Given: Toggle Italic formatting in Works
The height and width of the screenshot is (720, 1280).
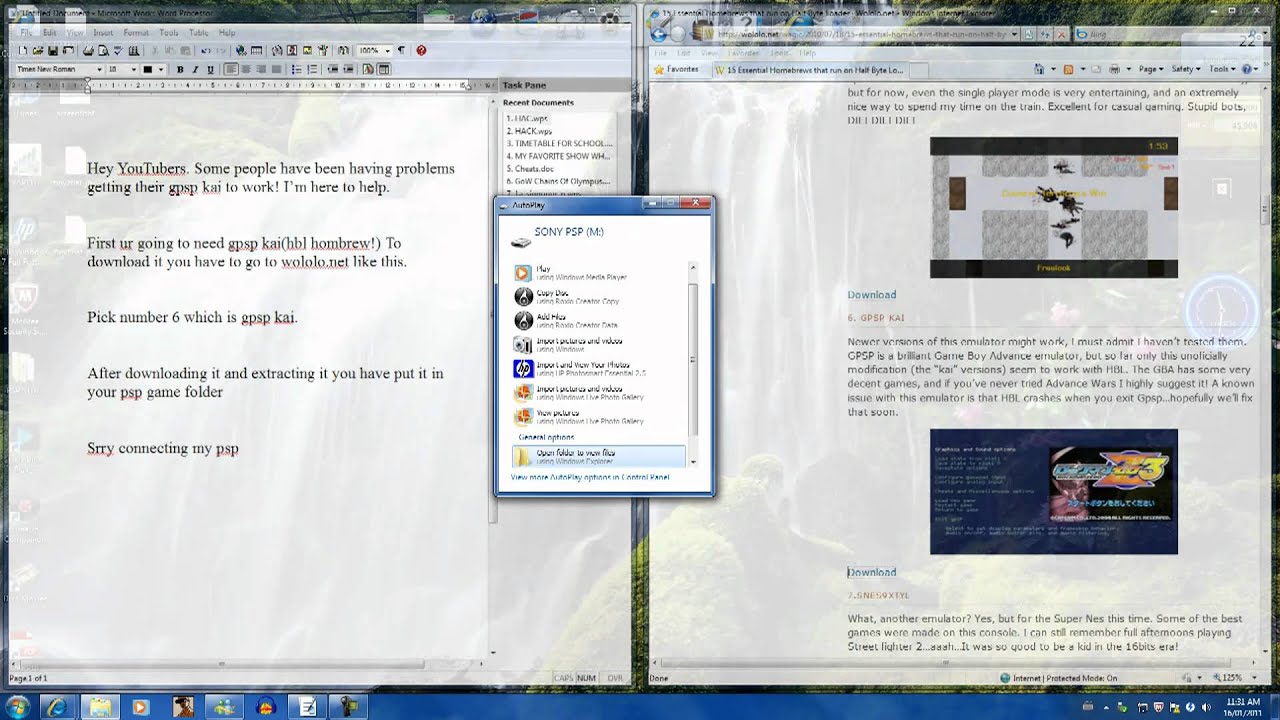Looking at the screenshot, I should click(195, 70).
